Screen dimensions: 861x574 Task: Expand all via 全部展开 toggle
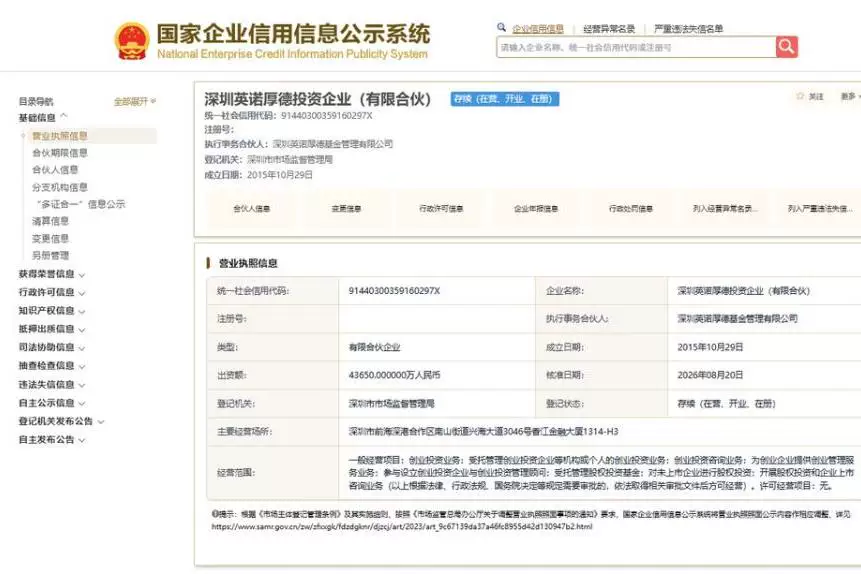[x=135, y=102]
